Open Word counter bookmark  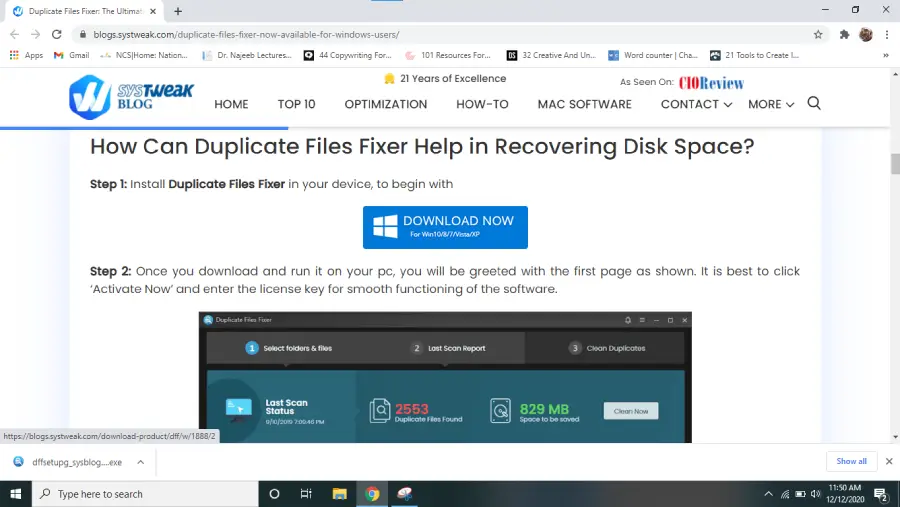(653, 55)
